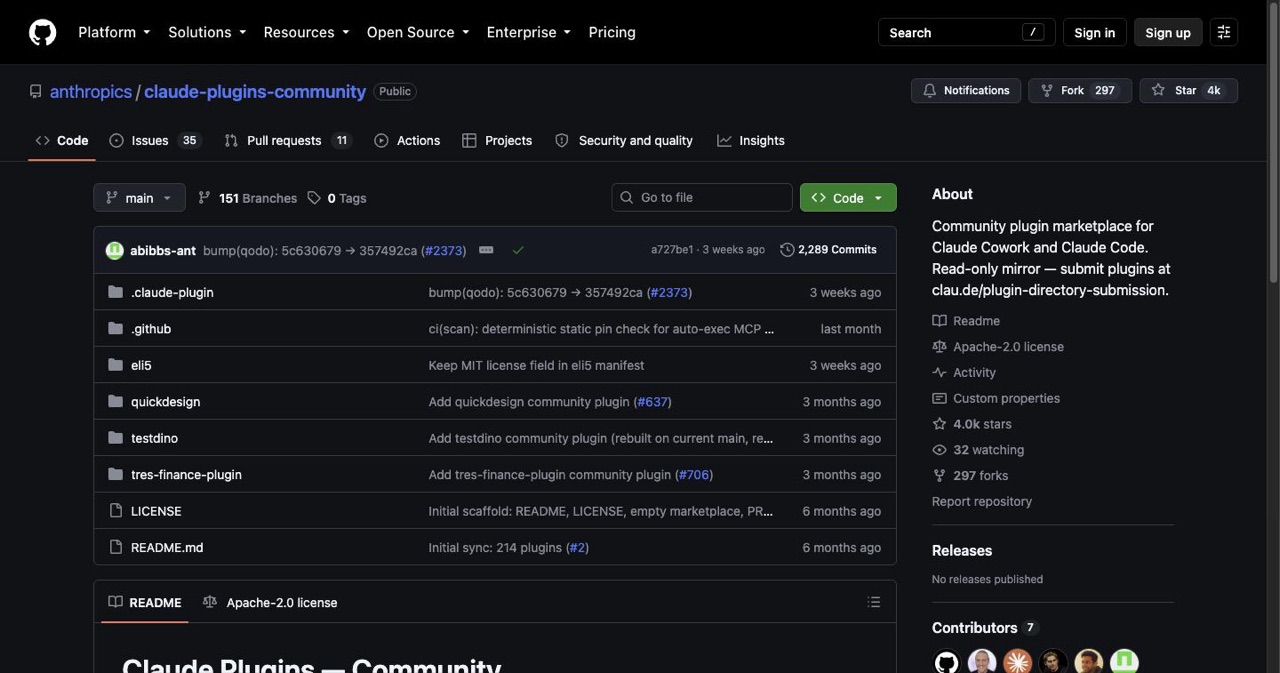Image resolution: width=1280 pixels, height=673 pixels.
Task: Click the folder icon for .github
Action: [x=115, y=328]
